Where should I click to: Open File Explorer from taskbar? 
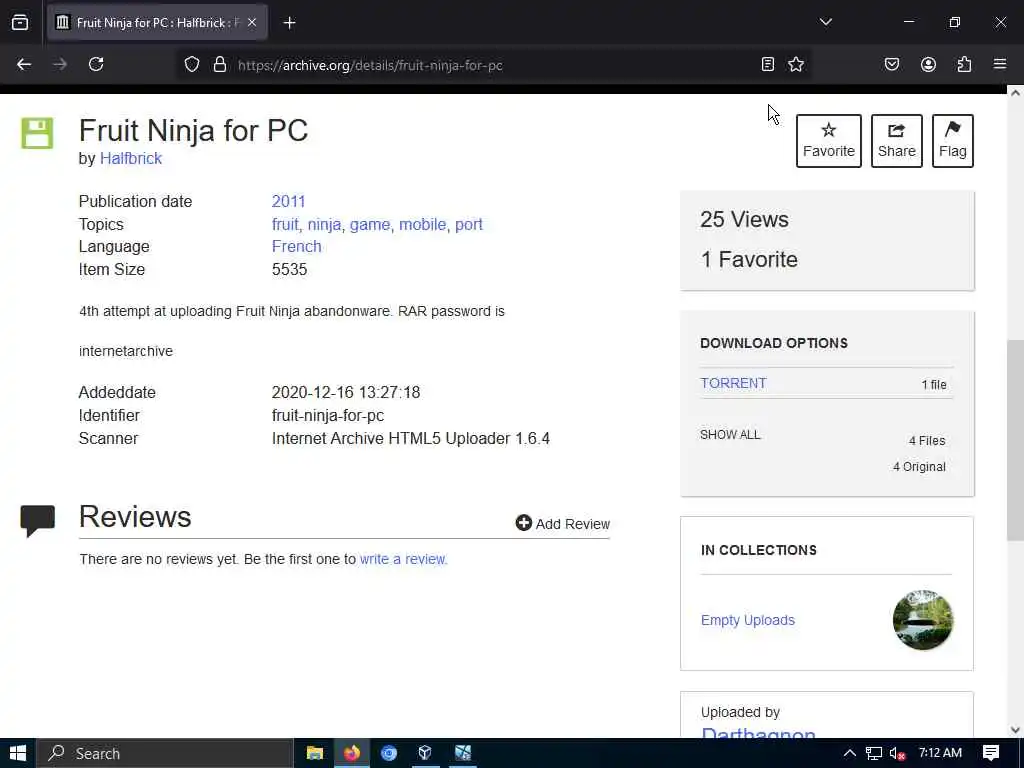(x=315, y=753)
